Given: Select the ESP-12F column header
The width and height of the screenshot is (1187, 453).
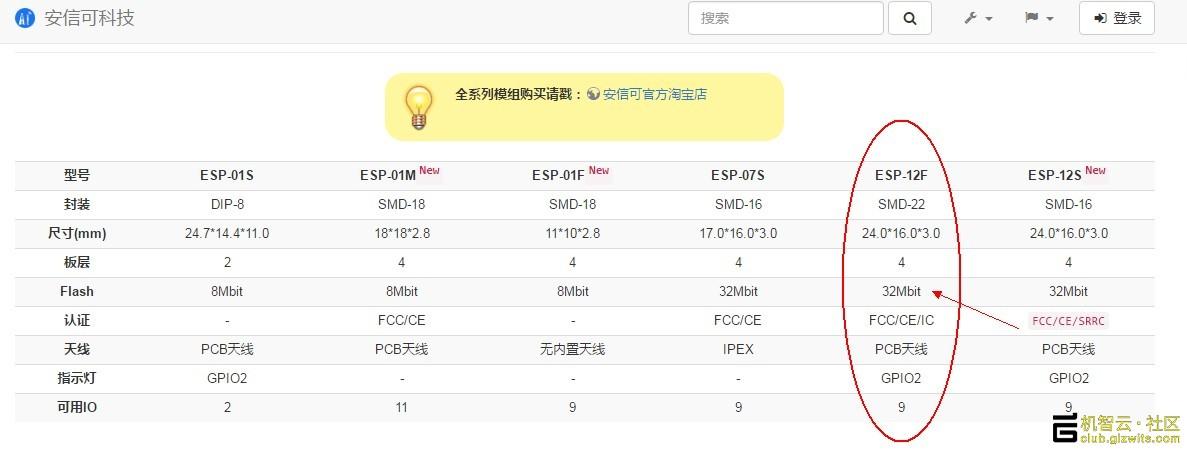Looking at the screenshot, I should click(x=901, y=176).
